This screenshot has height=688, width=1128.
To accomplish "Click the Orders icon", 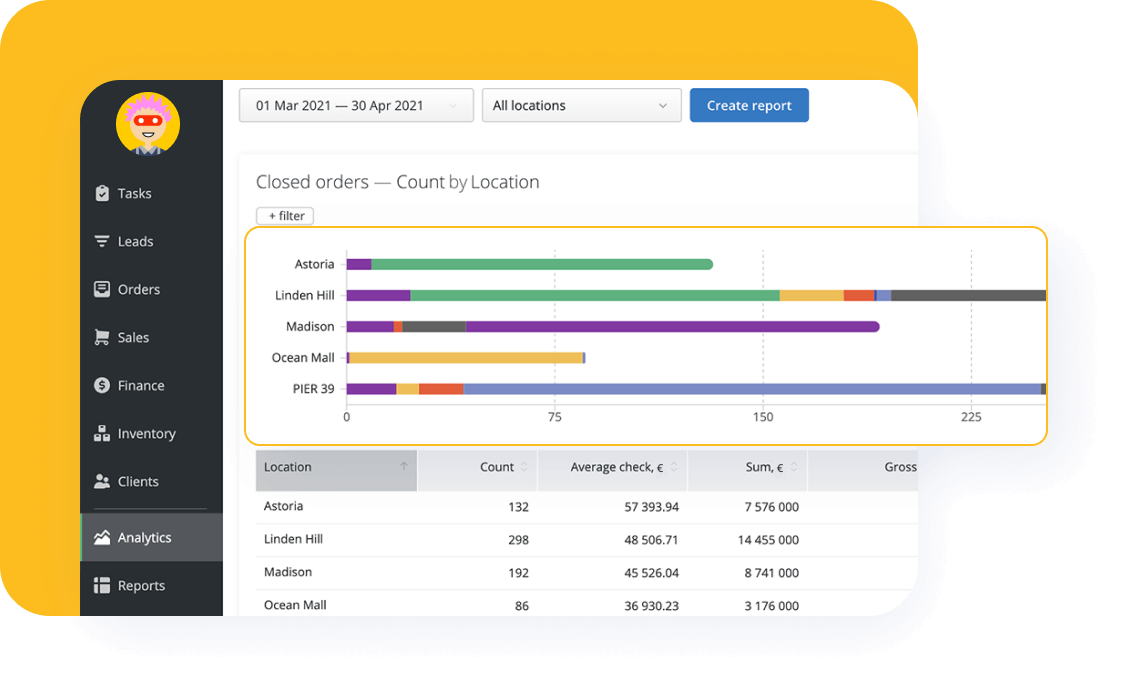I will tap(101, 289).
